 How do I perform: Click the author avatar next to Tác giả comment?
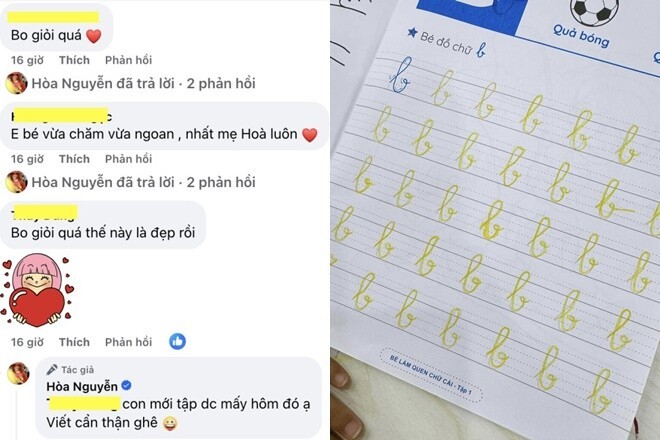point(19,373)
